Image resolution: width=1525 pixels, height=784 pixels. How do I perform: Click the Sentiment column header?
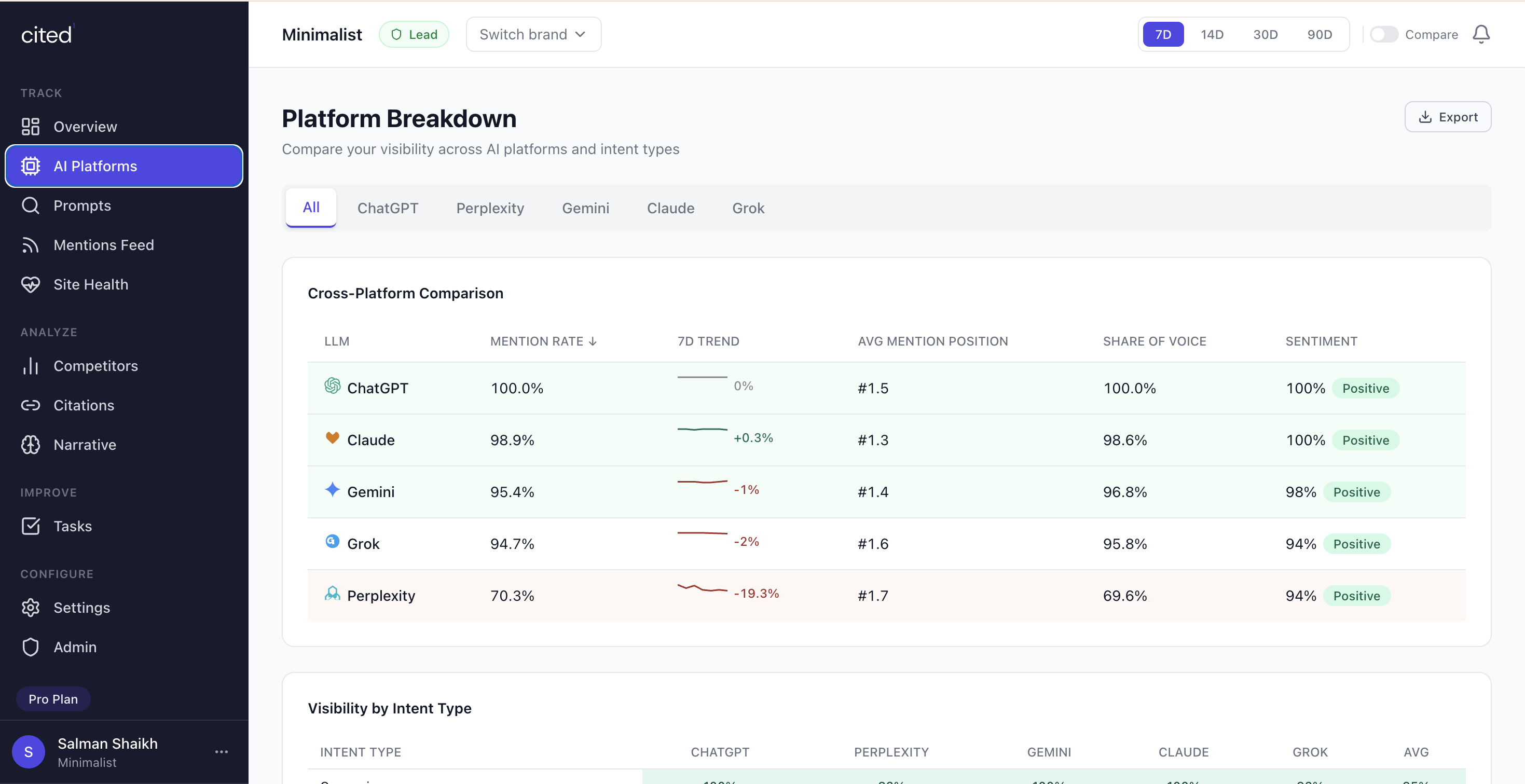click(1322, 341)
